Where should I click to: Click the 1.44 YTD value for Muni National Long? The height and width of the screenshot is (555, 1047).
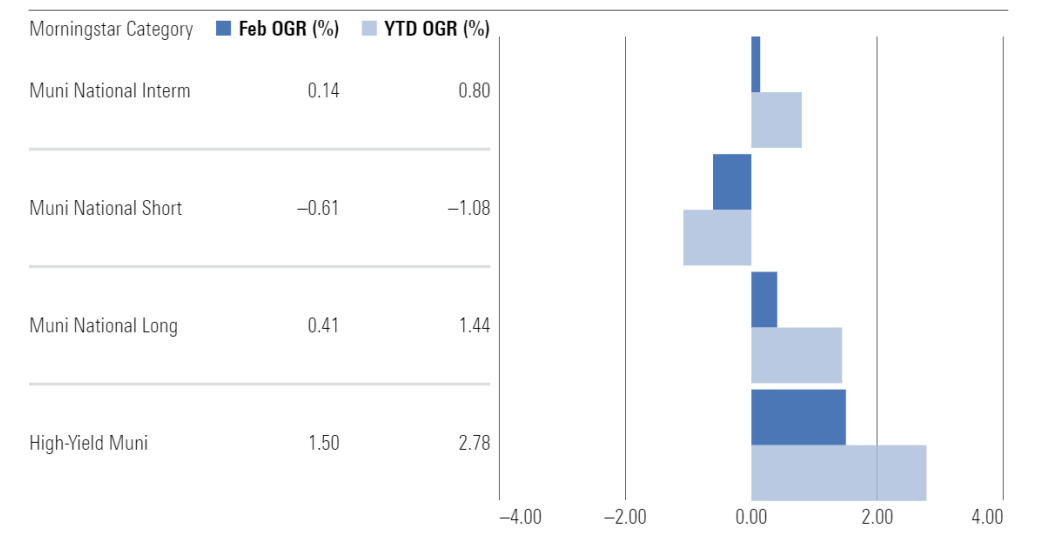[x=473, y=325]
